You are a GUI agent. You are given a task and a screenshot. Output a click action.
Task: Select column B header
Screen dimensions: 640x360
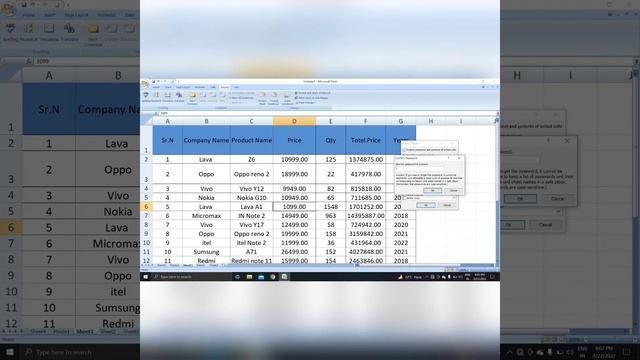pyautogui.click(x=206, y=121)
